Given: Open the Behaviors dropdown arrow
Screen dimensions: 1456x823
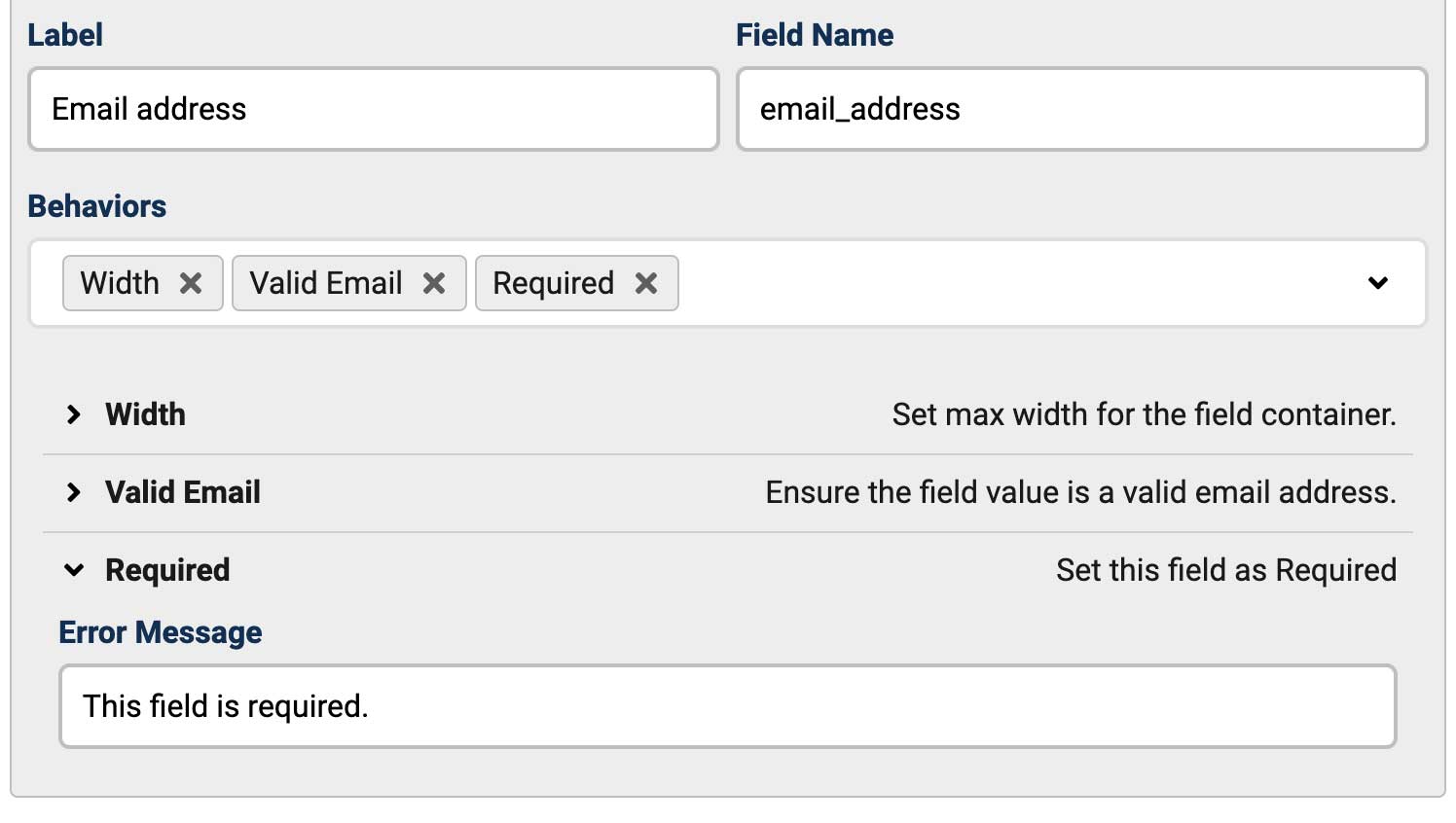Looking at the screenshot, I should pos(1377,283).
